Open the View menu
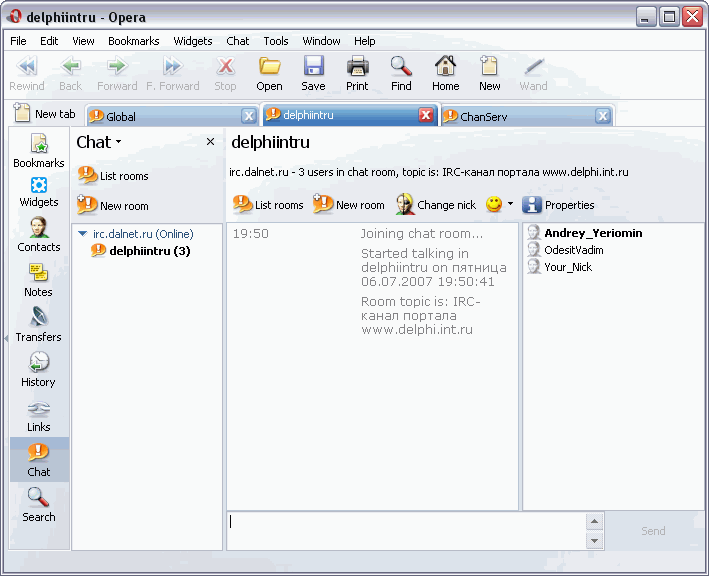Screen dimensions: 709x576 pos(83,41)
